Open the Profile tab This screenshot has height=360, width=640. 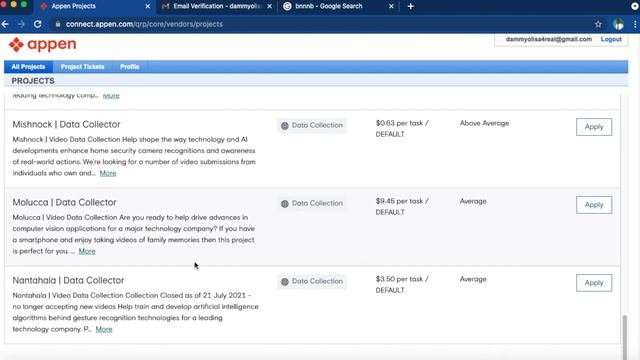tap(129, 67)
